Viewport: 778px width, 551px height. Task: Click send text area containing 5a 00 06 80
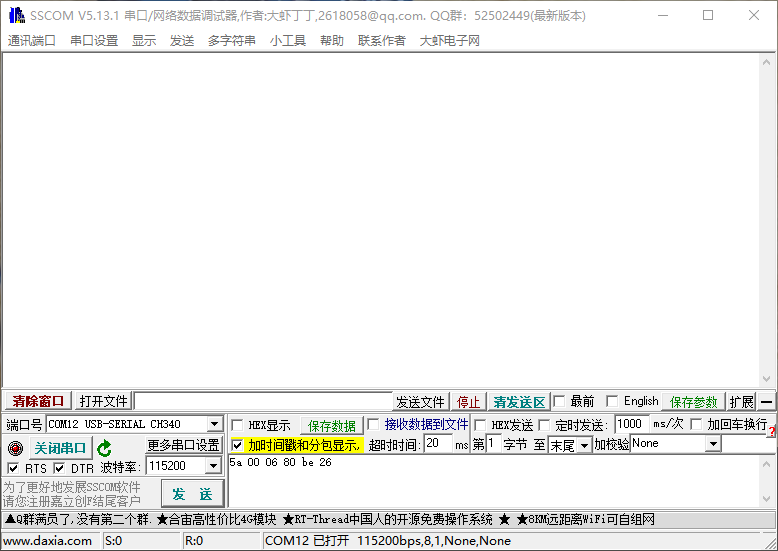pyautogui.click(x=493, y=481)
